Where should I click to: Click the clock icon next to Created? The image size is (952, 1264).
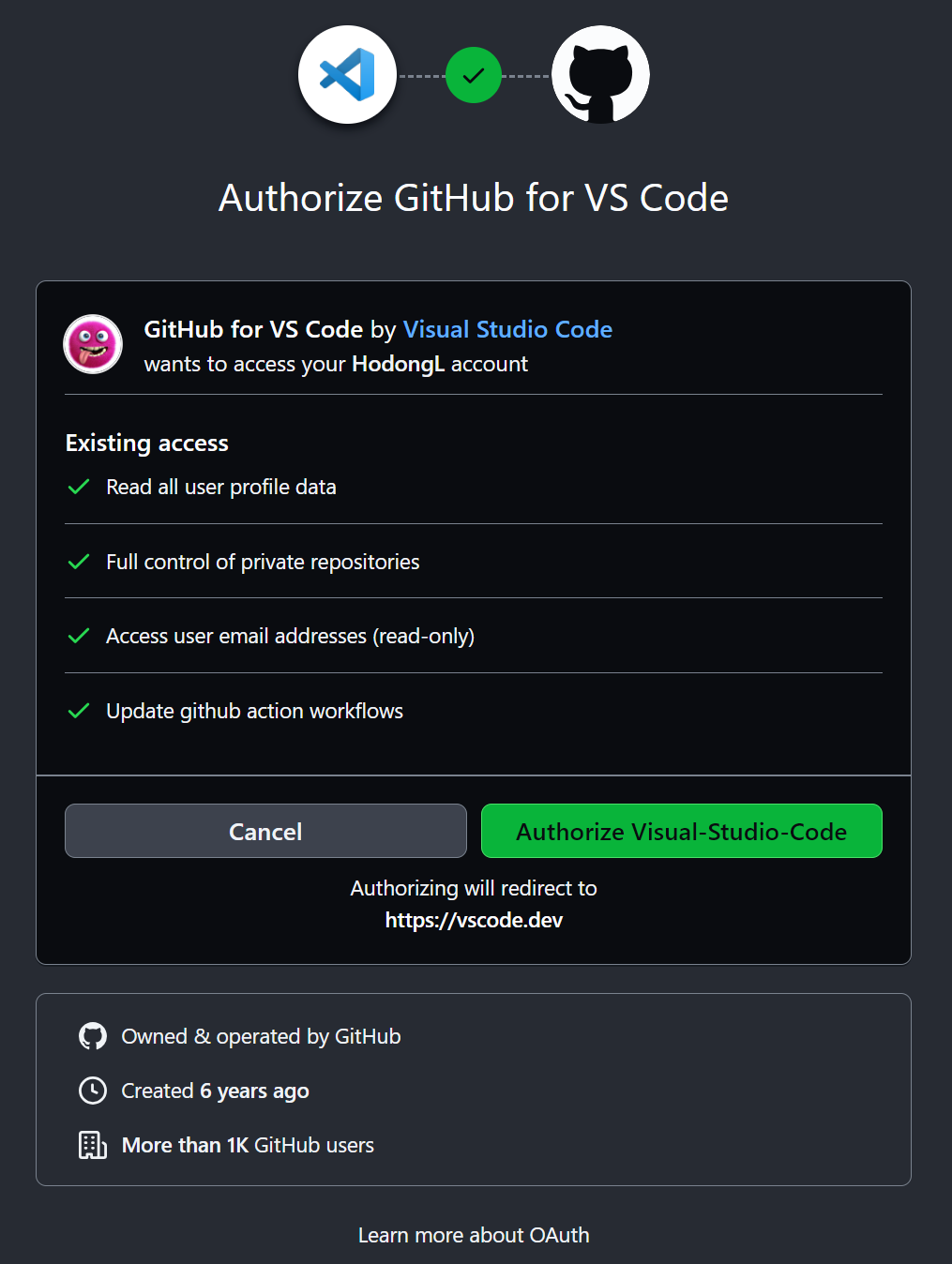point(93,1091)
